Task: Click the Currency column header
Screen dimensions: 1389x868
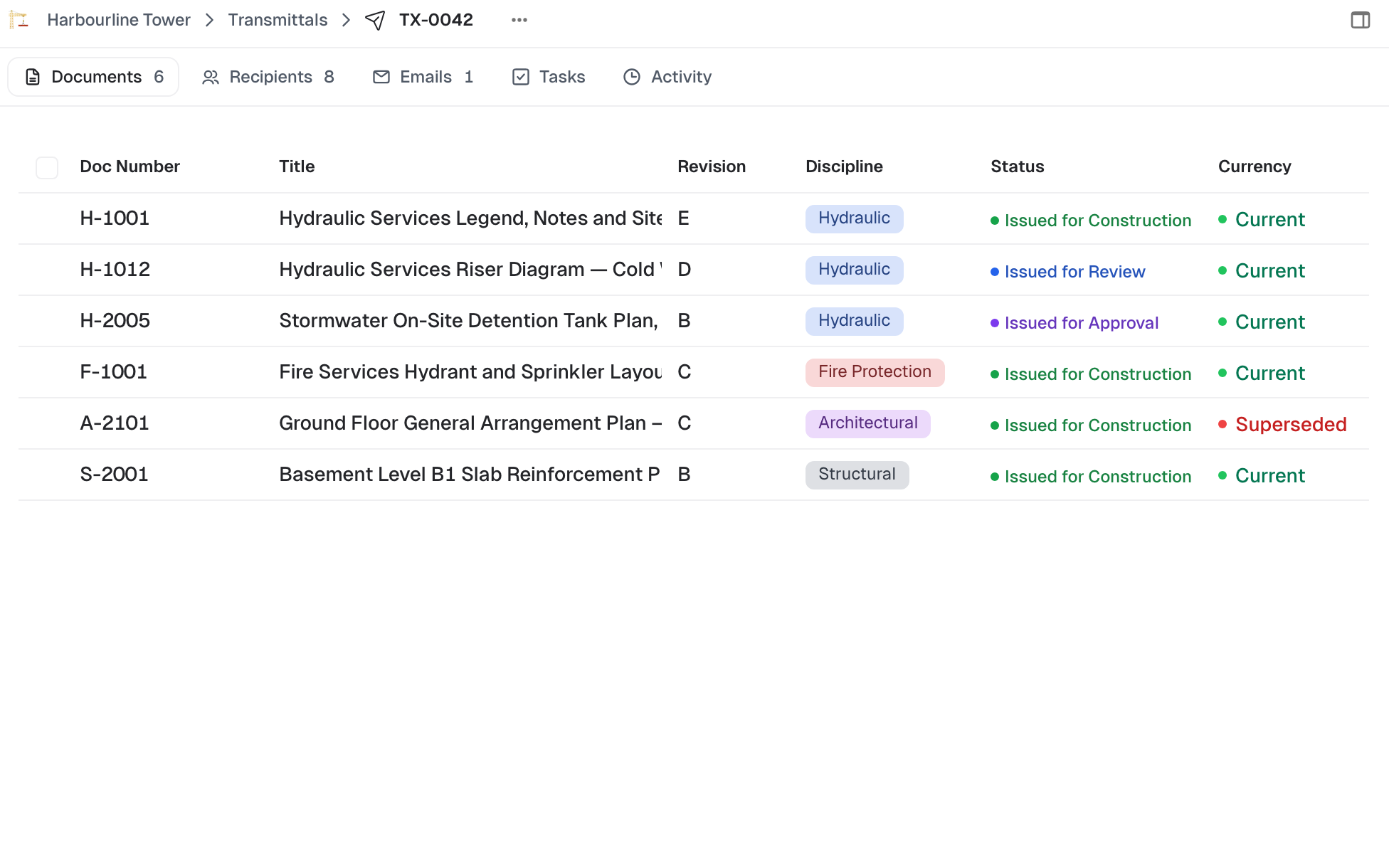Action: point(1255,166)
